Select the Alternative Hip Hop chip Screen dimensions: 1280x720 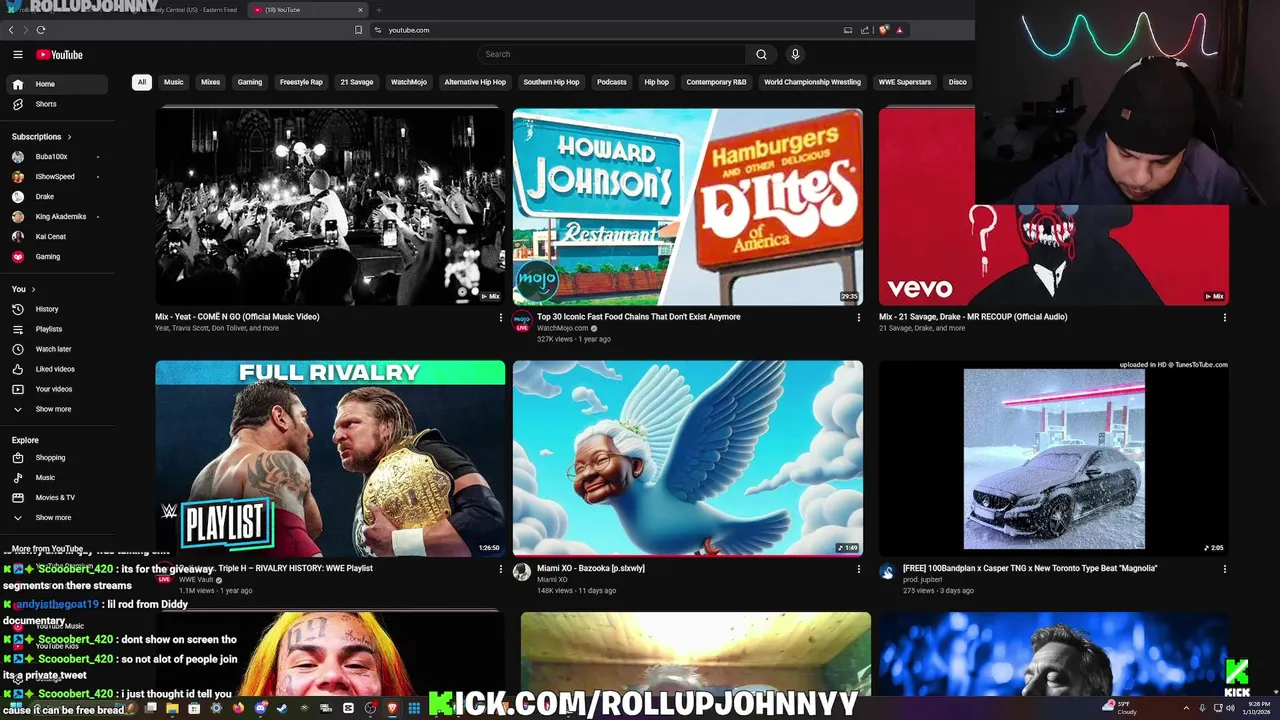pos(475,82)
